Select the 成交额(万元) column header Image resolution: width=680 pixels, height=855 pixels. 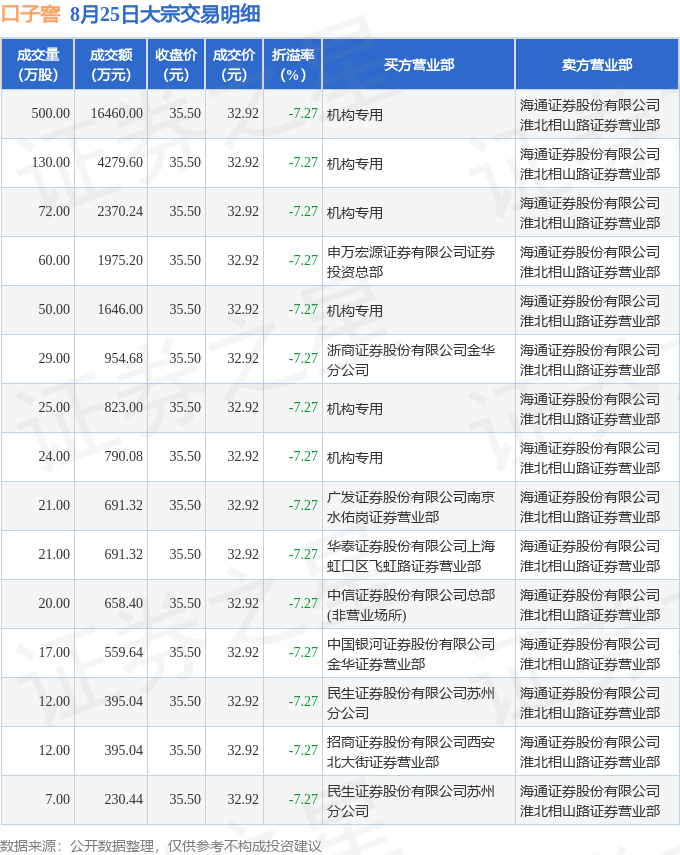pyautogui.click(x=111, y=64)
